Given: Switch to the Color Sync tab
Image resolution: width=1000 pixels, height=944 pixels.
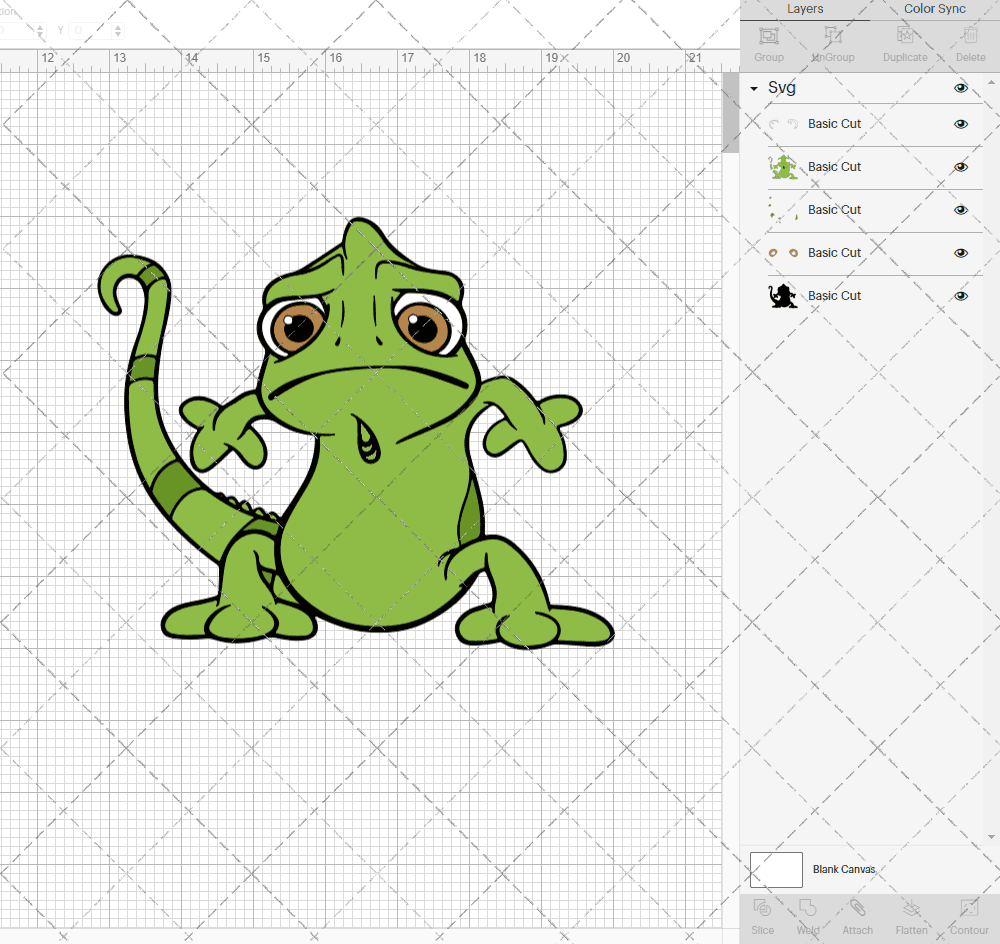Looking at the screenshot, I should (934, 9).
